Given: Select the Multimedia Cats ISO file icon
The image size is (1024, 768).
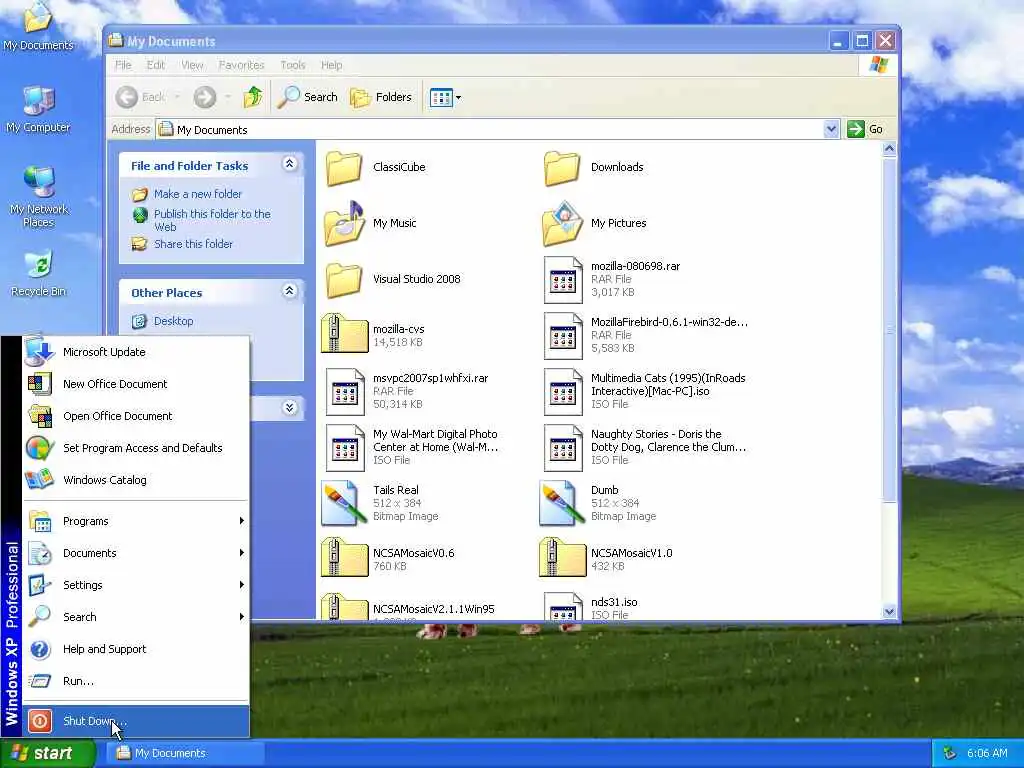Looking at the screenshot, I should click(563, 392).
